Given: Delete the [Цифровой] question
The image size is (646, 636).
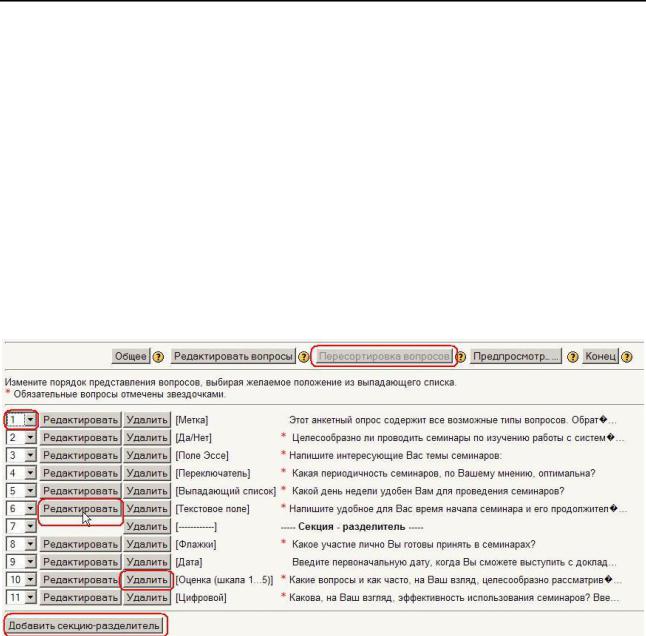Looking at the screenshot, I should (x=147, y=597).
